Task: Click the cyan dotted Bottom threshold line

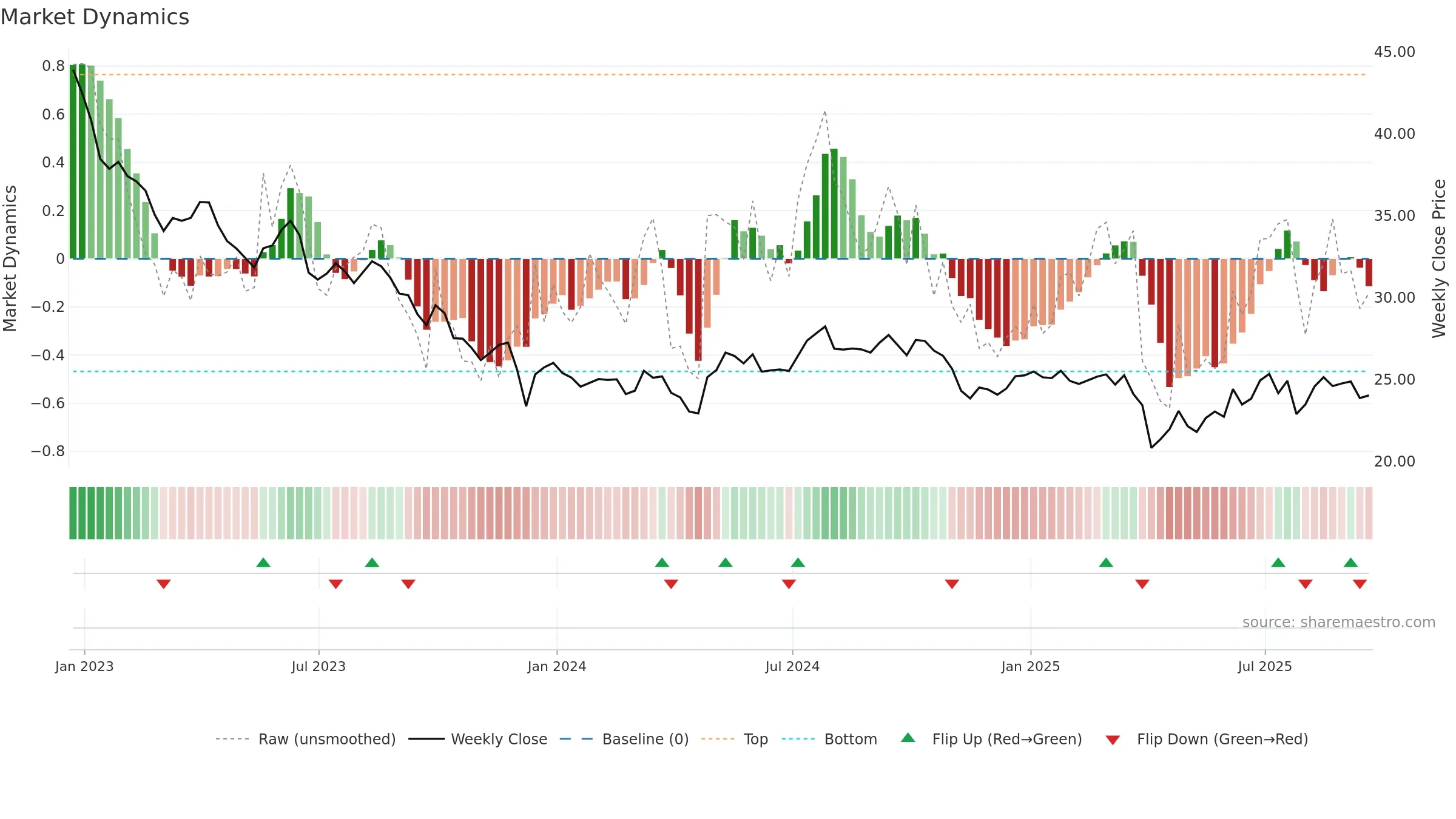Action: [720, 371]
